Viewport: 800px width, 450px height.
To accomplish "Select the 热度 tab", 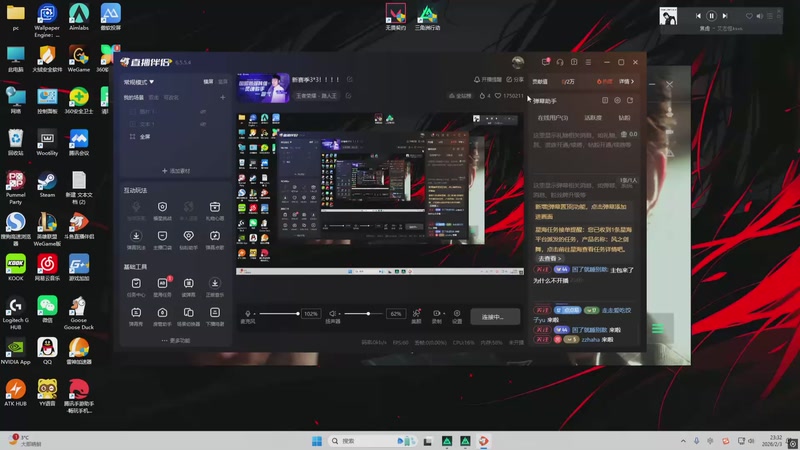I will (x=605, y=82).
